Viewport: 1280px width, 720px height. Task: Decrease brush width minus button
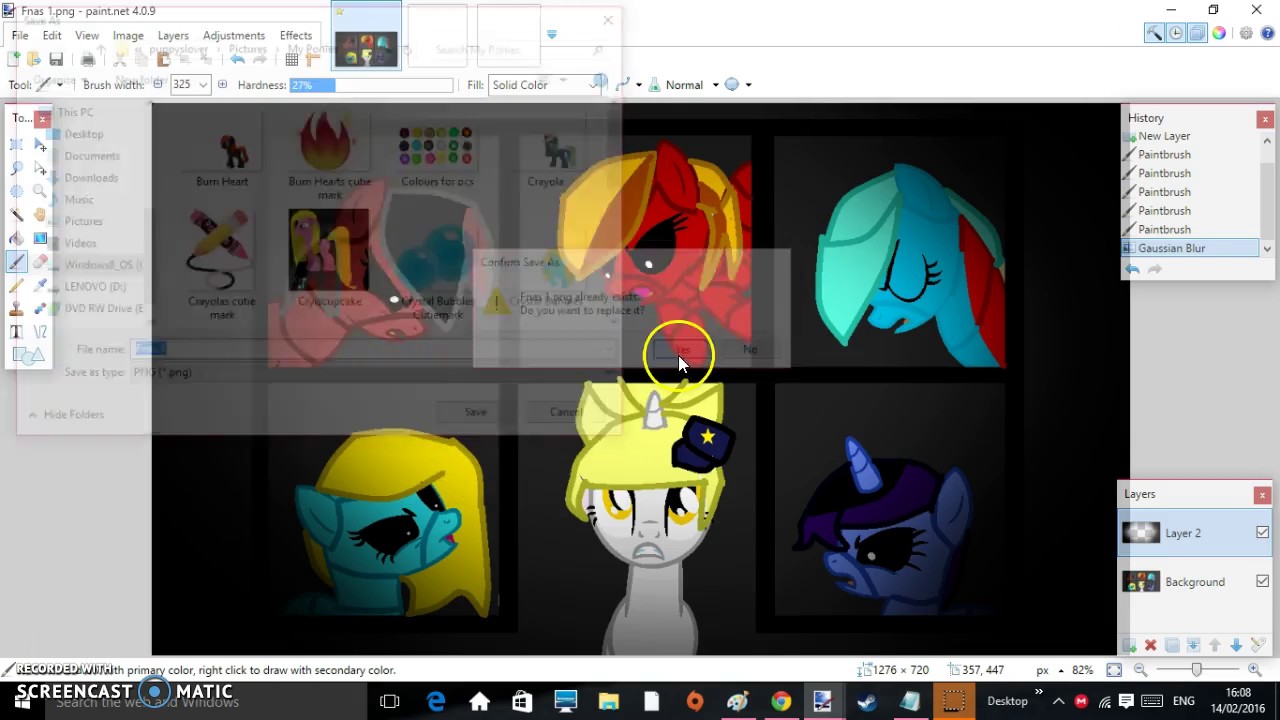coord(158,85)
